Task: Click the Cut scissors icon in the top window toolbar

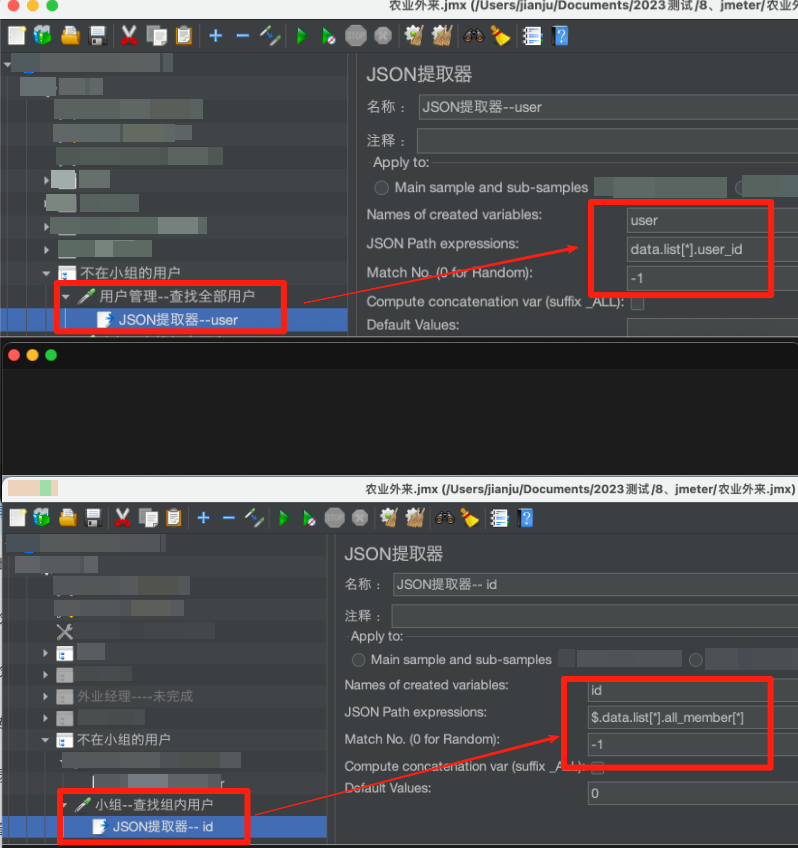Action: coord(129,36)
